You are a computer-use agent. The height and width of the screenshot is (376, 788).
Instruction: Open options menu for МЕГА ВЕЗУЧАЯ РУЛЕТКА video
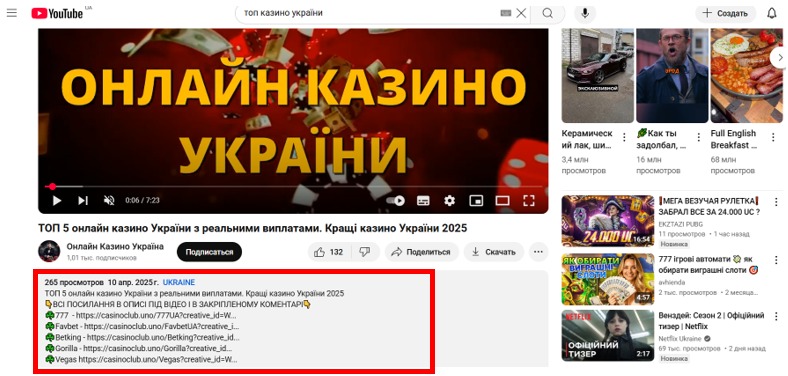776,201
